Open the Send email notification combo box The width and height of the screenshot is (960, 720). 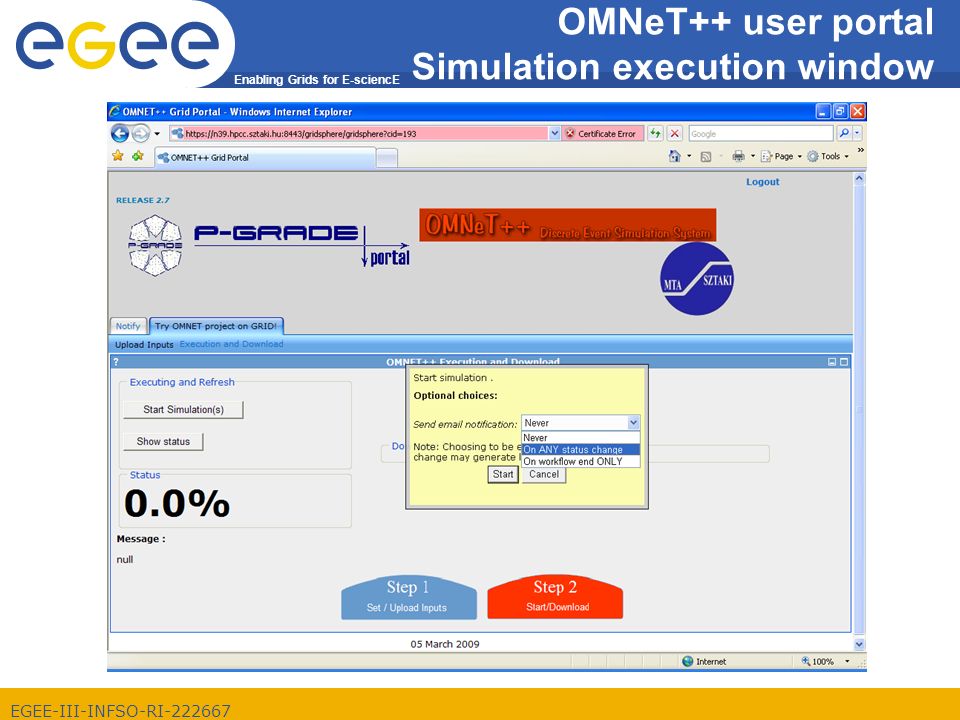tap(580, 422)
